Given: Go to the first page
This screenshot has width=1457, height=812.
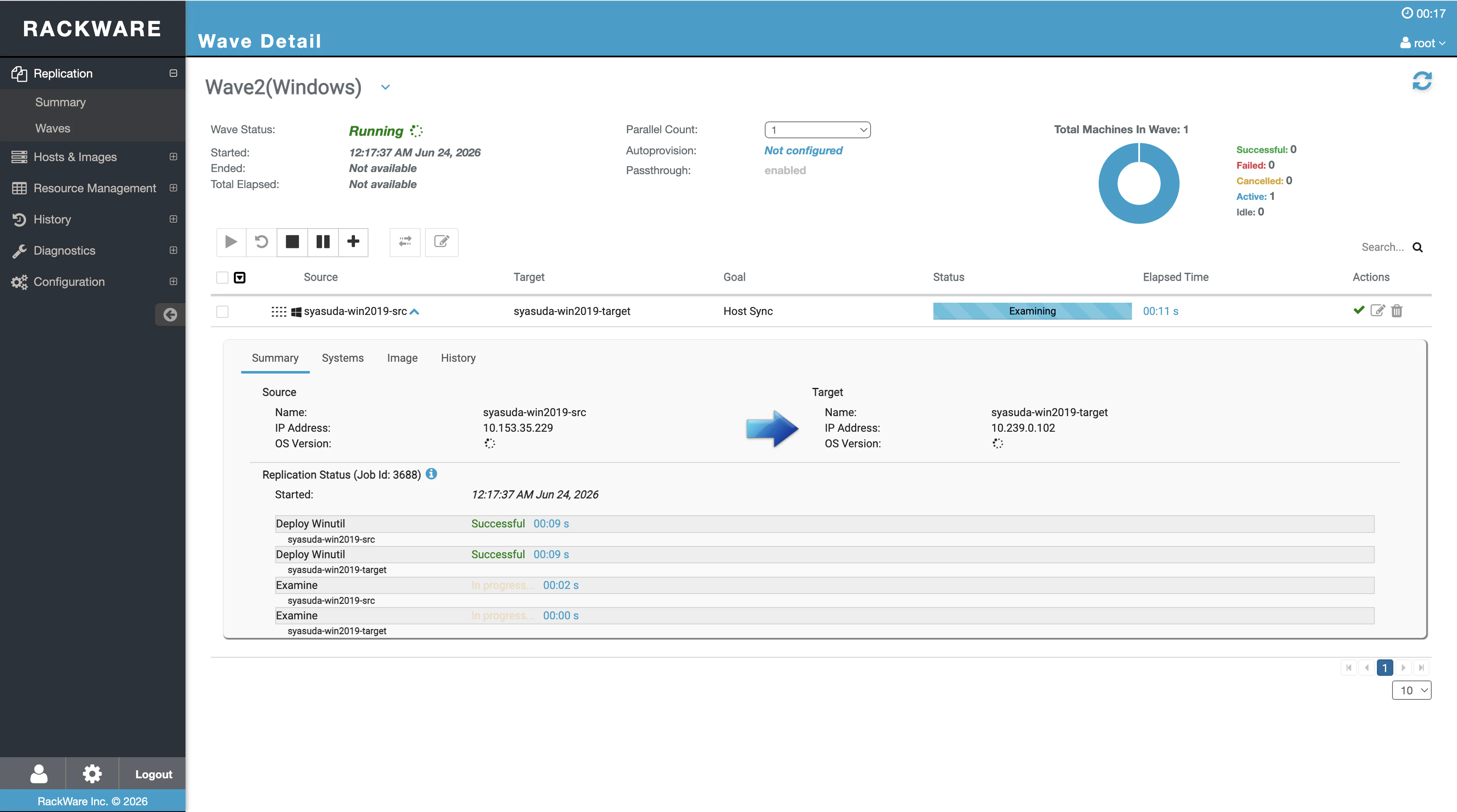Looking at the screenshot, I should (x=1349, y=668).
